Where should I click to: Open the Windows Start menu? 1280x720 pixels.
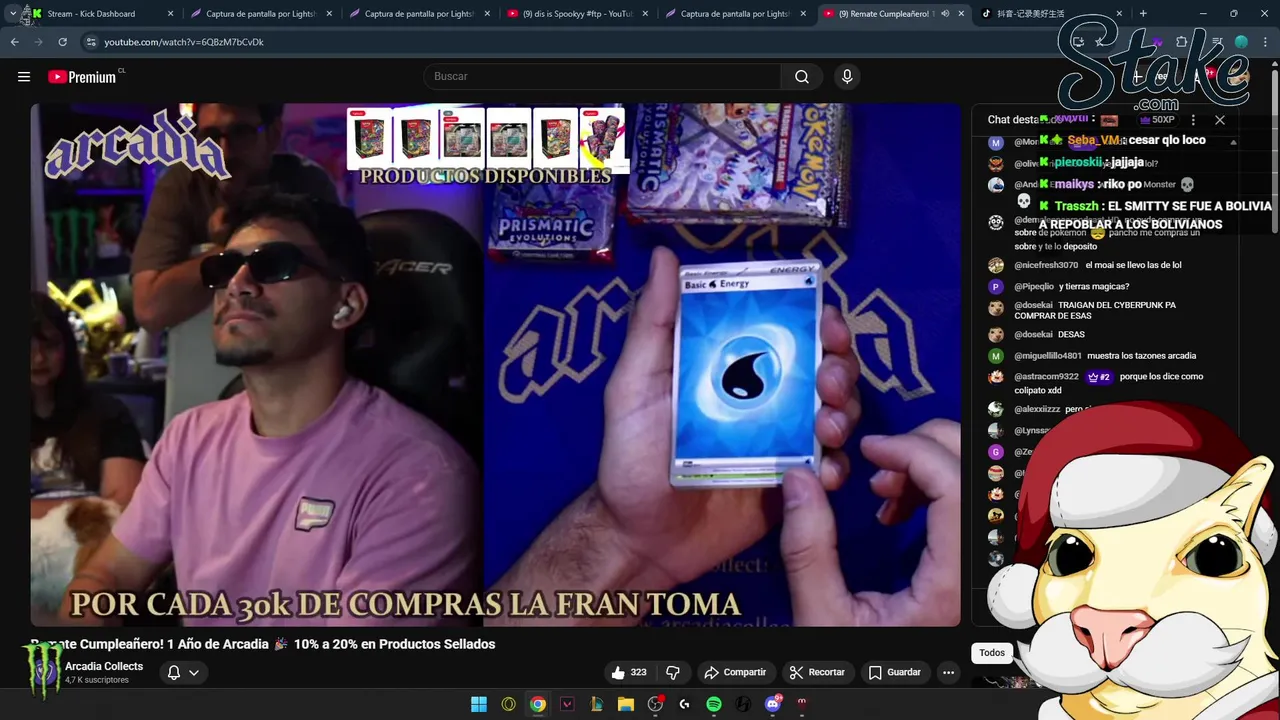click(x=479, y=704)
